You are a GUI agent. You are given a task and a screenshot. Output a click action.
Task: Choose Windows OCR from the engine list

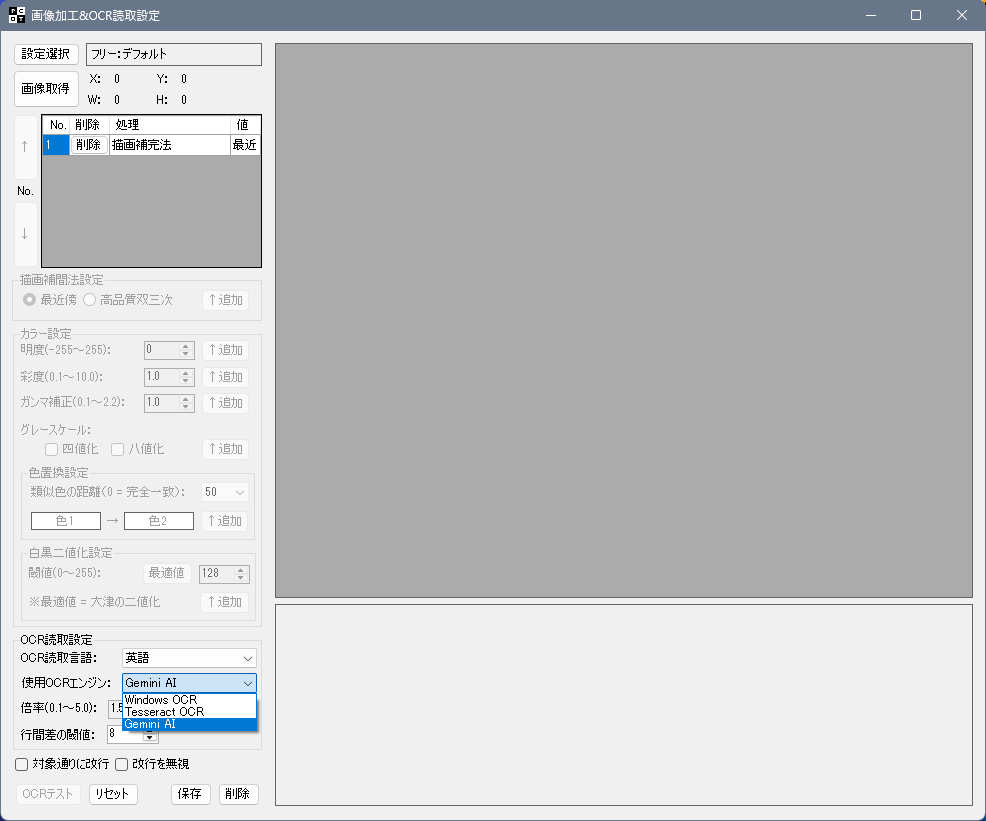coord(189,700)
